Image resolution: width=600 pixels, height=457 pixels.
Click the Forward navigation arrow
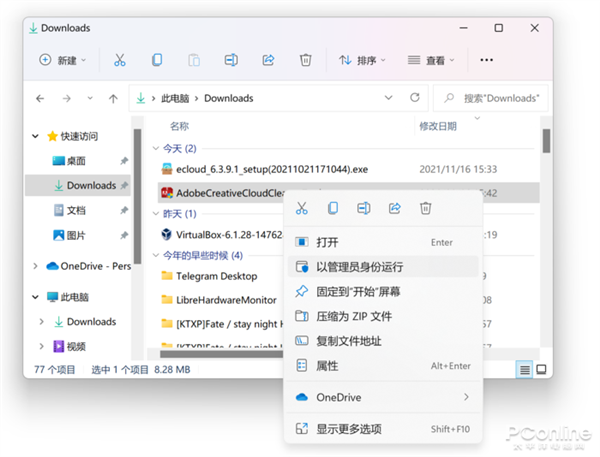[x=67, y=99]
